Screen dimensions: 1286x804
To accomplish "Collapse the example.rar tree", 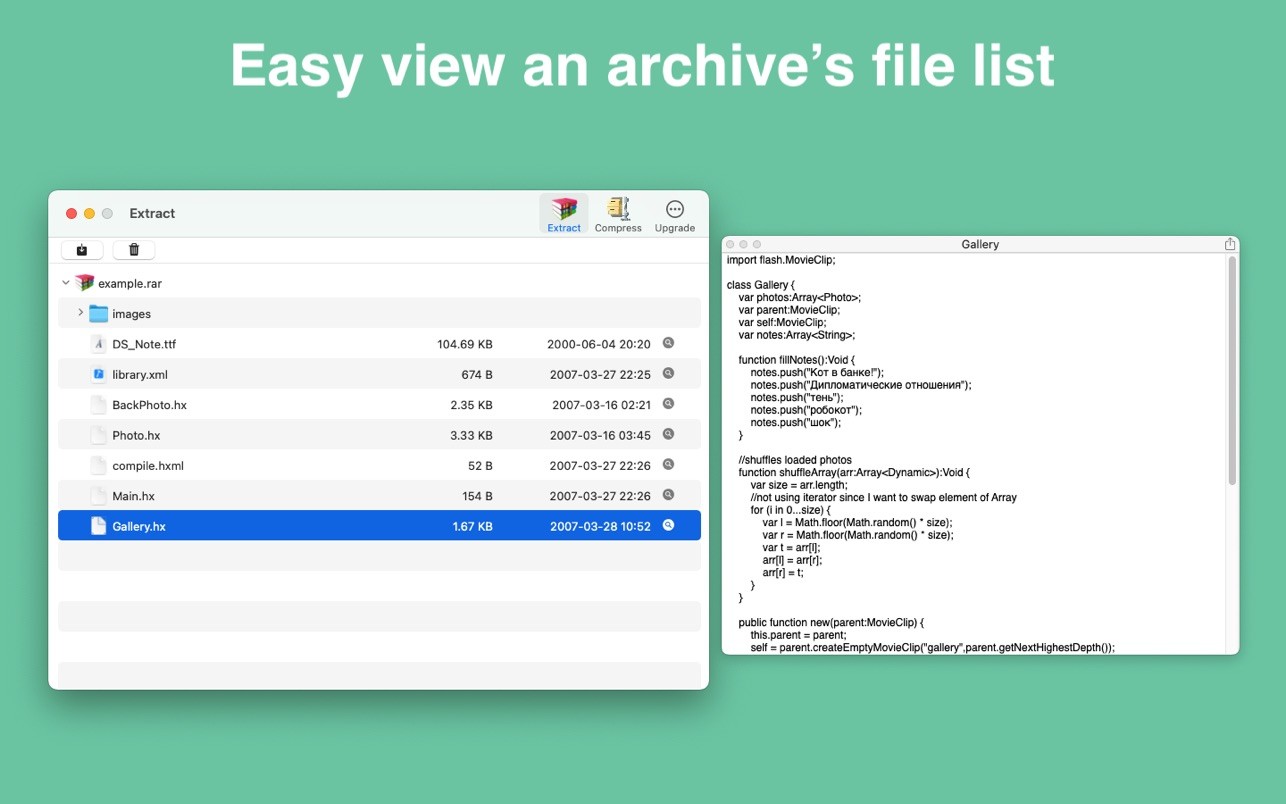I will [64, 282].
